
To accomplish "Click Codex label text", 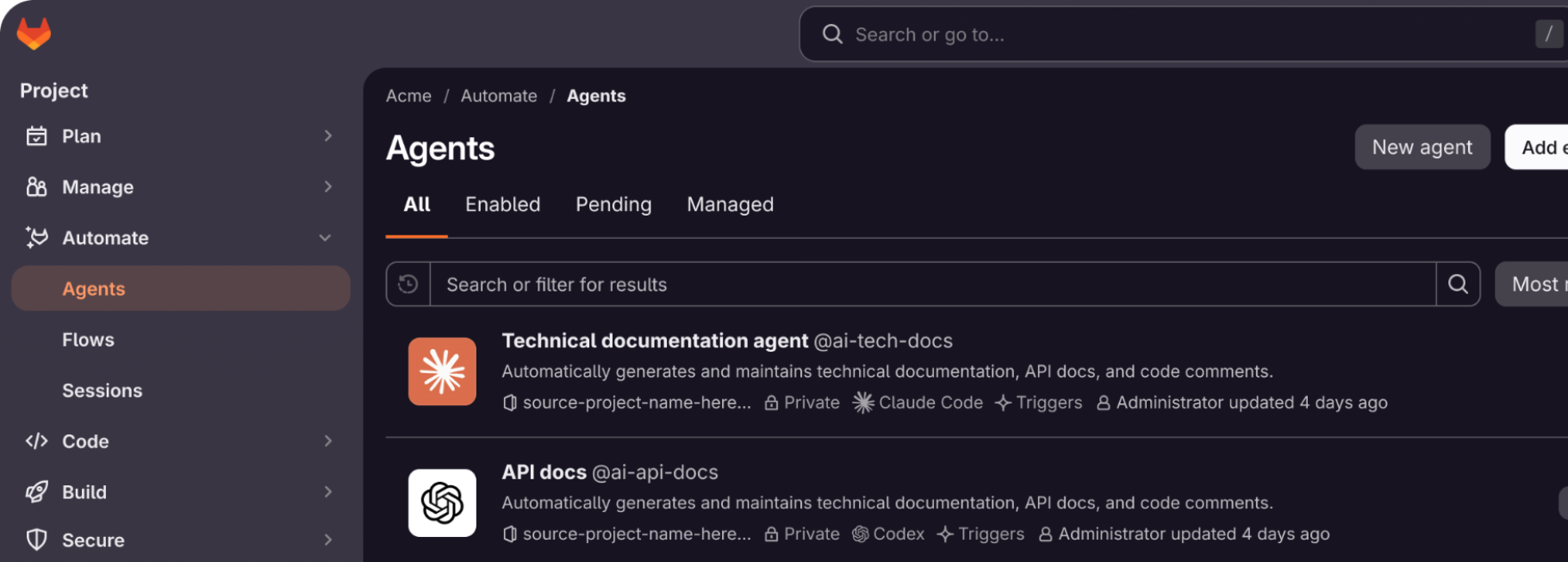I will click(899, 534).
